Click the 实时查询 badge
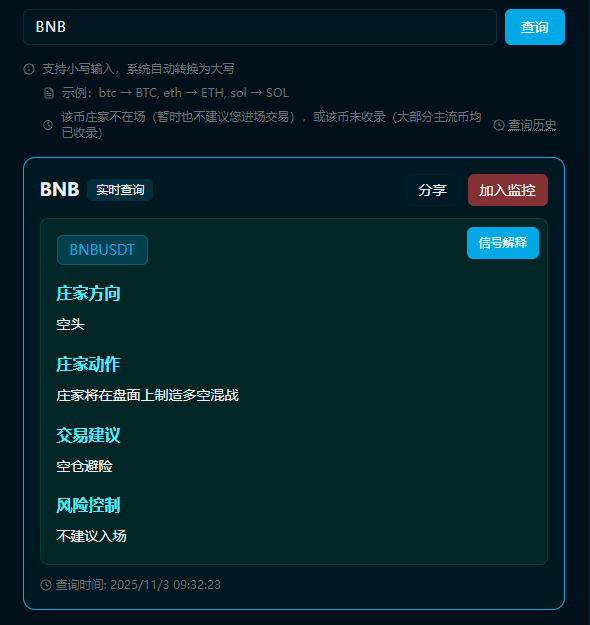Screen dimensions: 590x625 click(x=120, y=190)
